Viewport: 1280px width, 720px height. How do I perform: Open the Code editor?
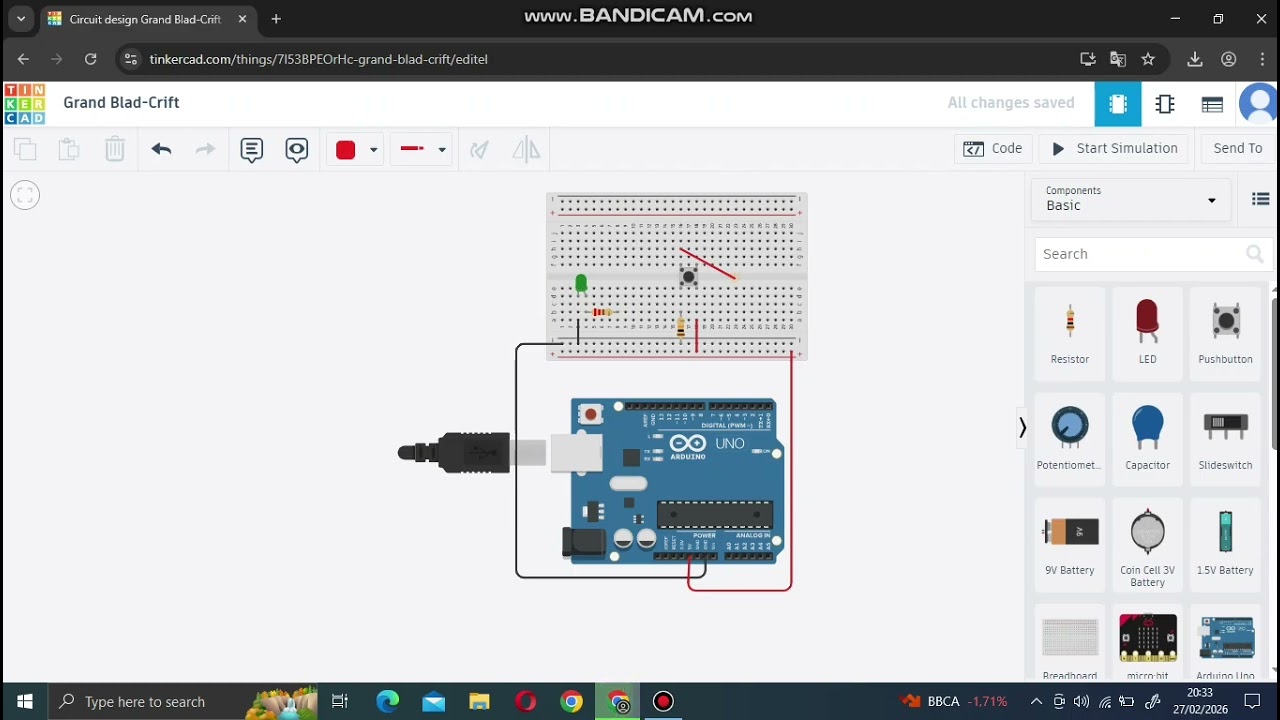coord(993,148)
